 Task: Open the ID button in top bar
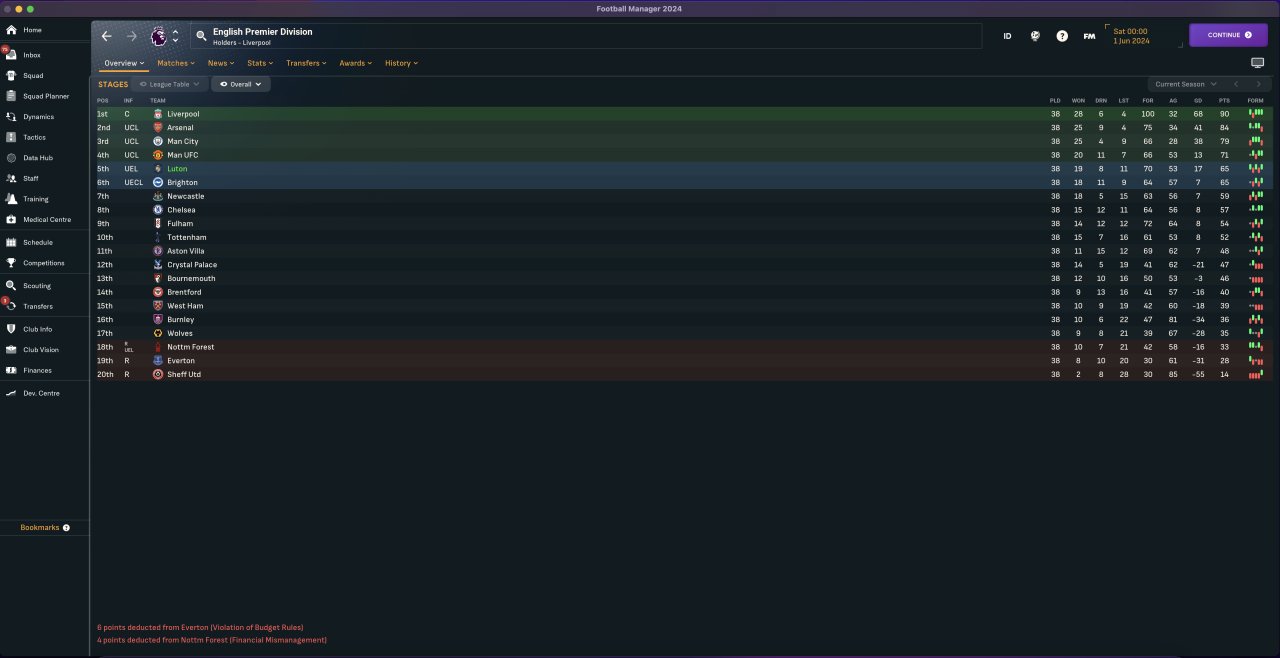(1007, 36)
